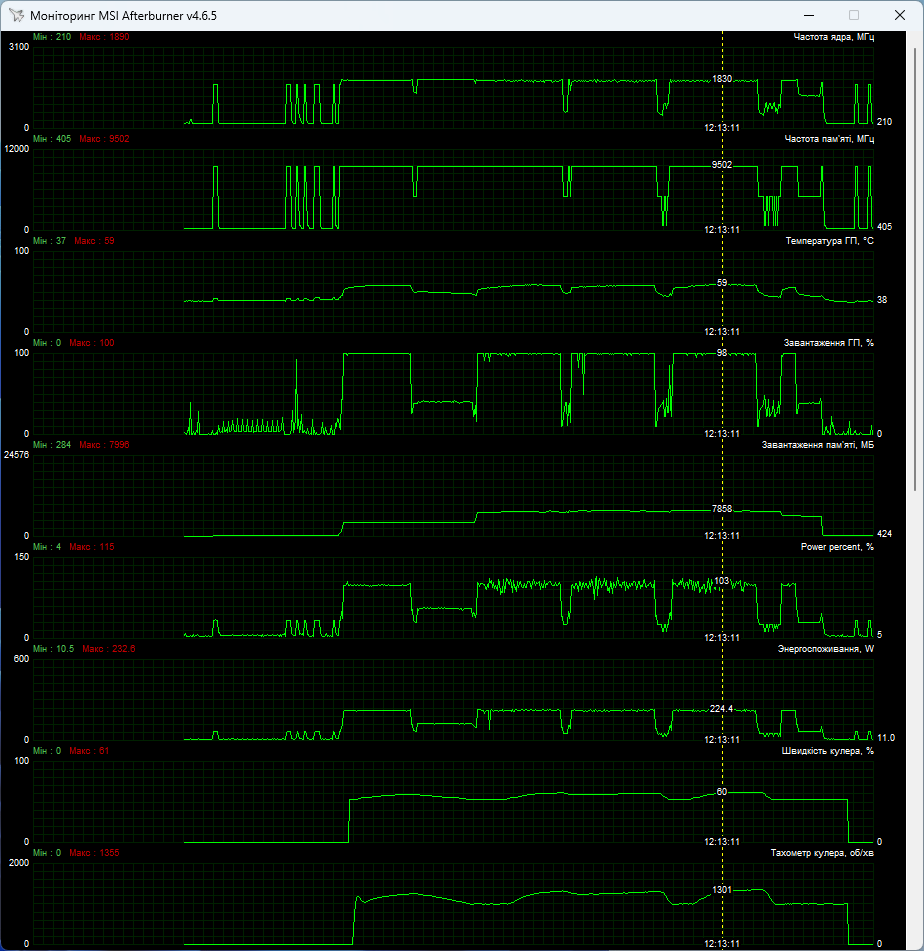Click the 'Мін : 37' GPU temperature minimum

click(49, 241)
